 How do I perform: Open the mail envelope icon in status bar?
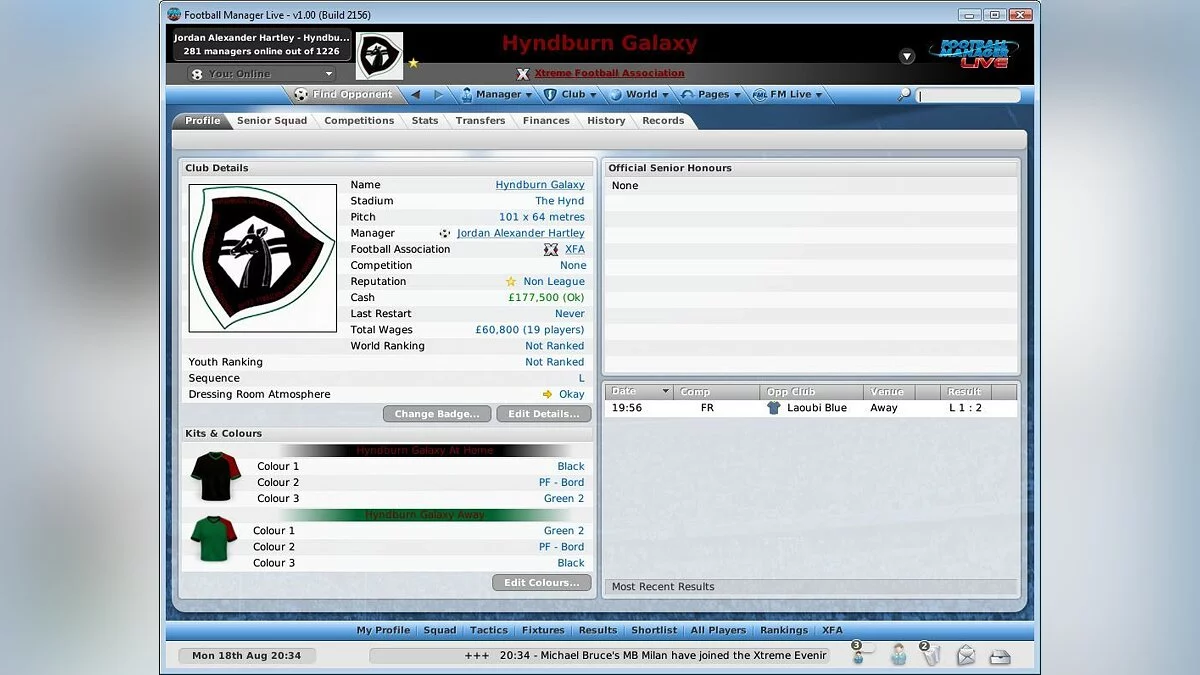click(x=966, y=656)
